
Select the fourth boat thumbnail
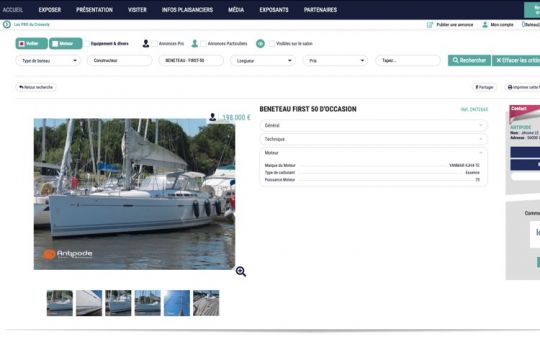(147, 303)
